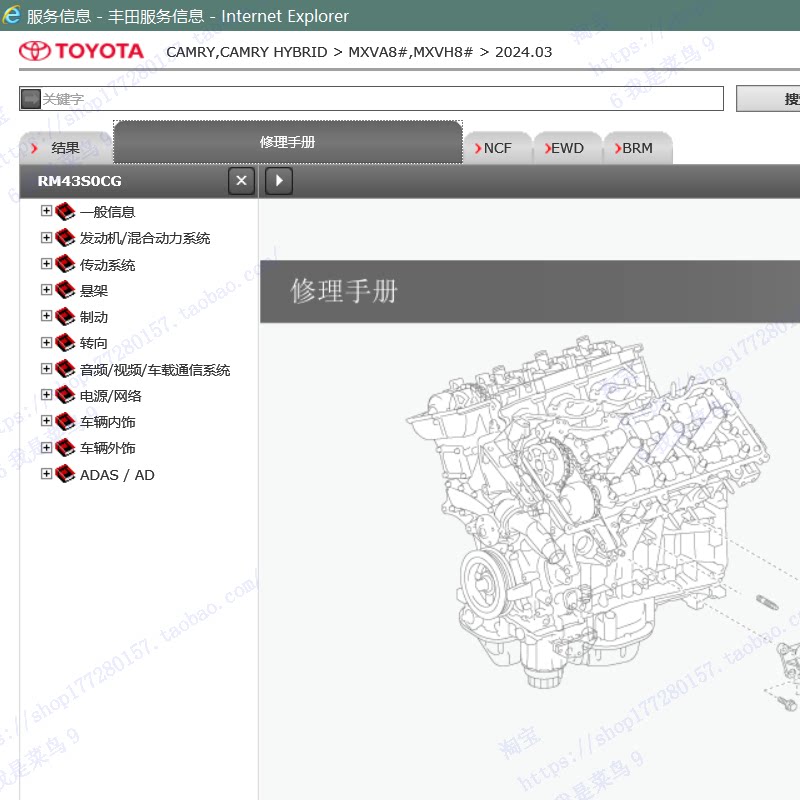Expand the 一般信息 tree node
Screen dimensions: 800x800
[46, 211]
